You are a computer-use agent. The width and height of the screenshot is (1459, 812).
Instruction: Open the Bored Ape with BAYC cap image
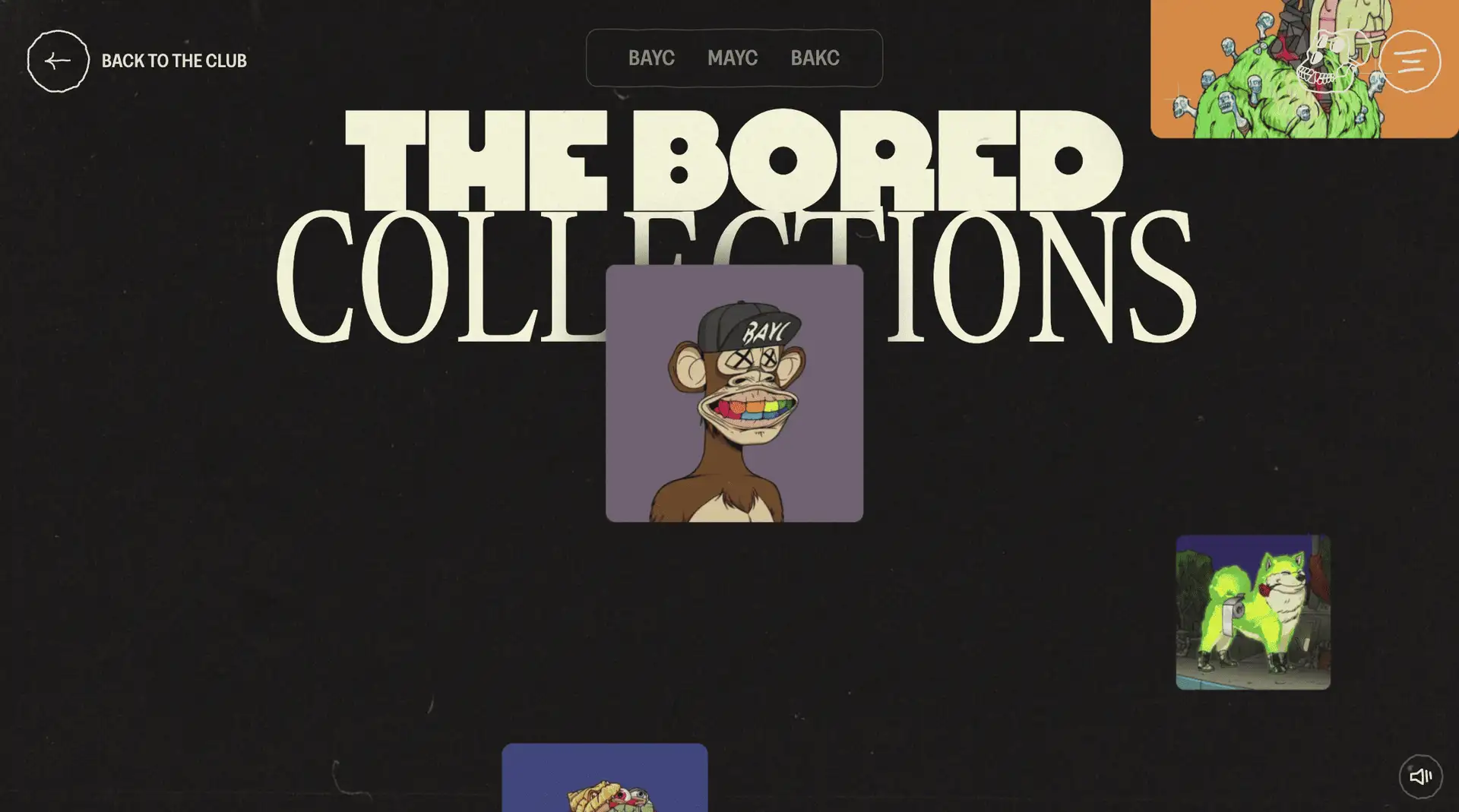tap(734, 393)
